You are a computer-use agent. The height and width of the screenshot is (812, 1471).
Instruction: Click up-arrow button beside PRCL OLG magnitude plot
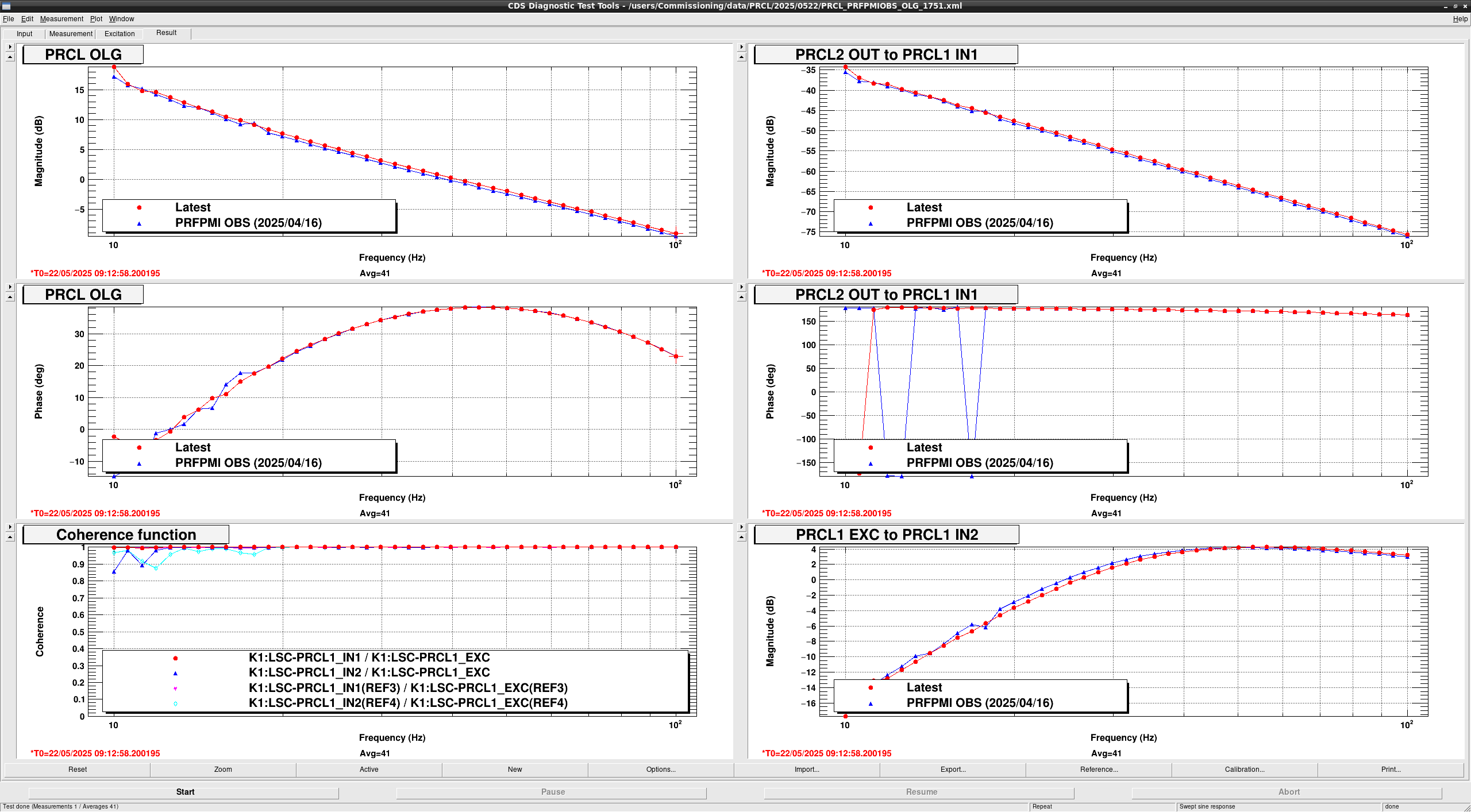coord(10,57)
